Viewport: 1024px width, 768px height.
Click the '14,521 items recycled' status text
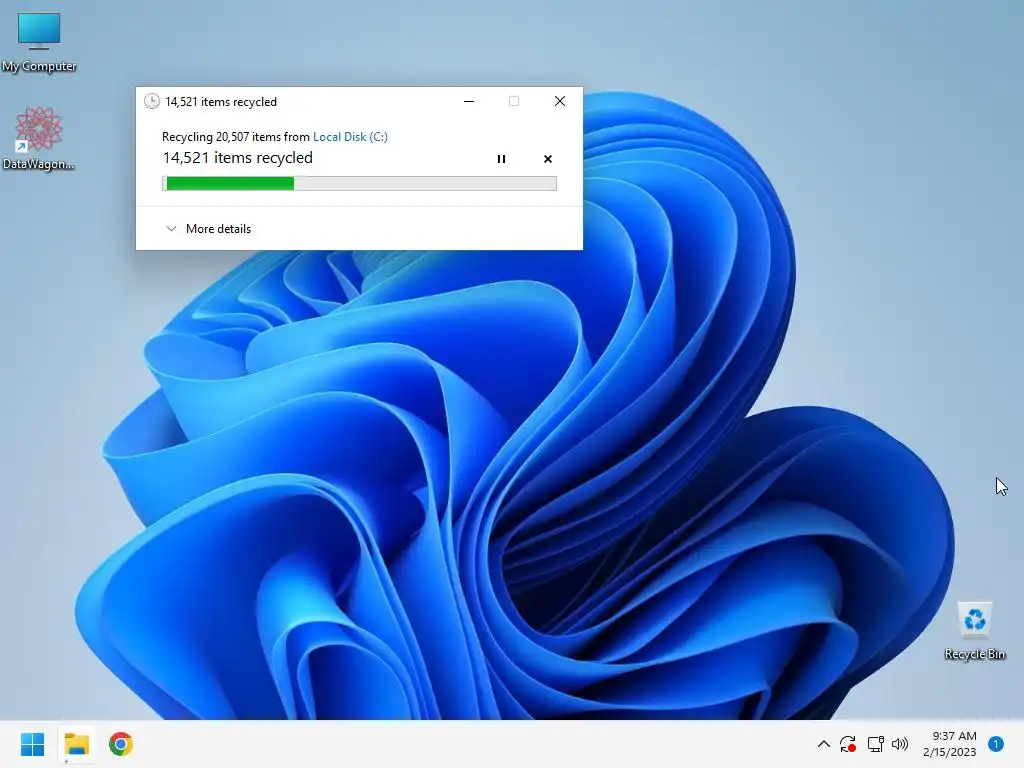(238, 158)
